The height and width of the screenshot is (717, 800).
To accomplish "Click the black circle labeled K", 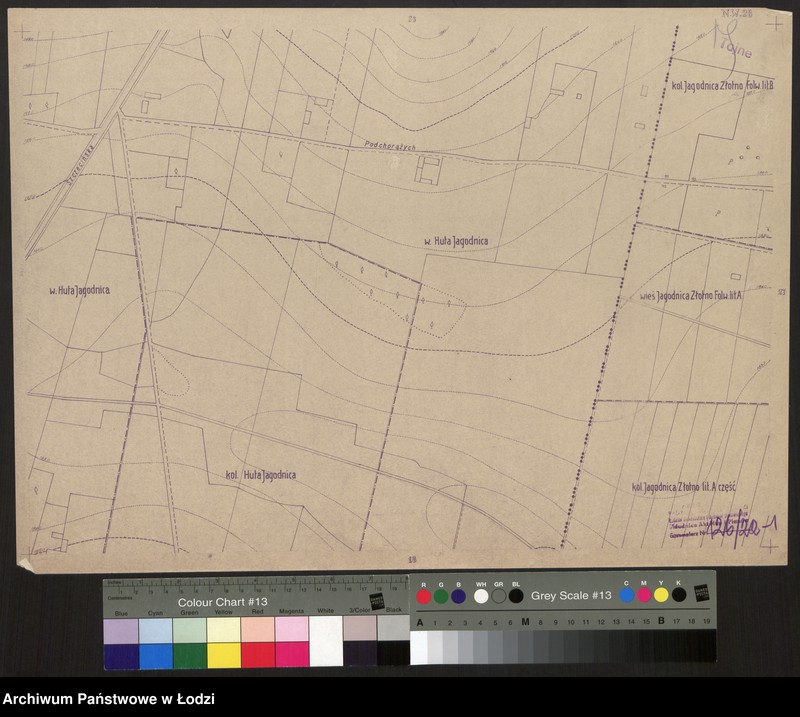I will point(679,595).
